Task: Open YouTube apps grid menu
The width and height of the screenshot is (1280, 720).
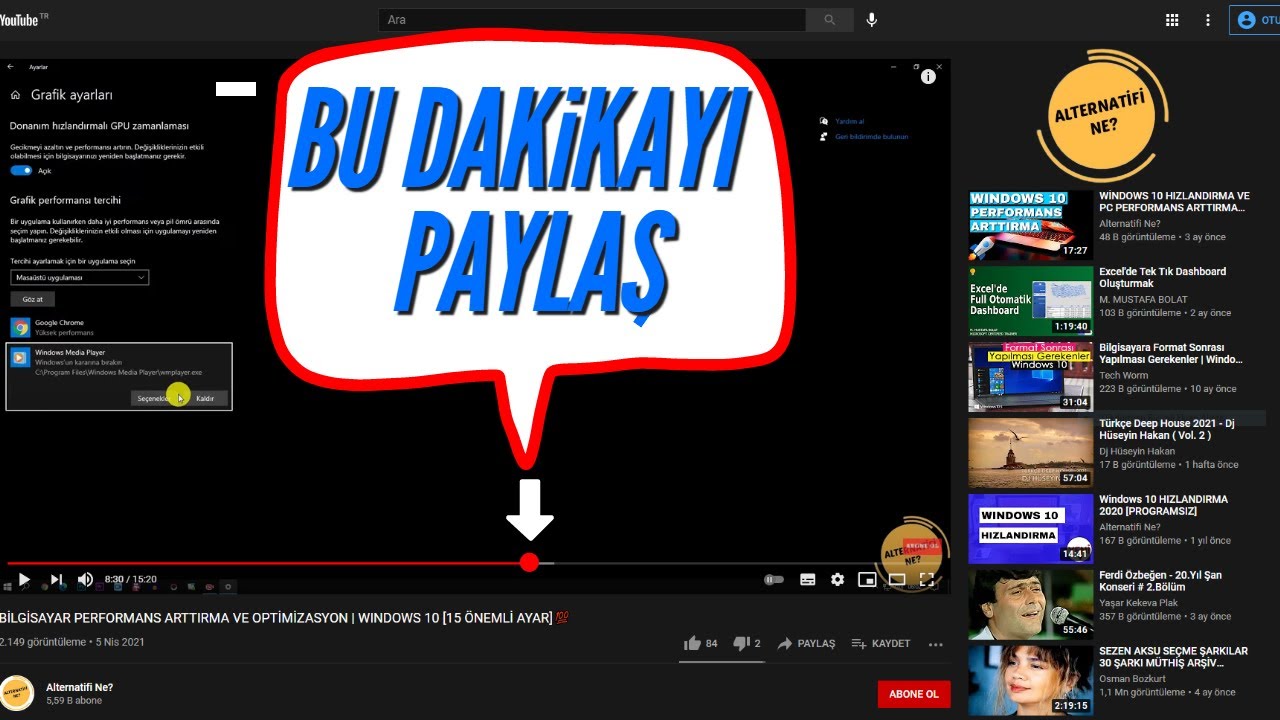Action: pyautogui.click(x=1173, y=20)
